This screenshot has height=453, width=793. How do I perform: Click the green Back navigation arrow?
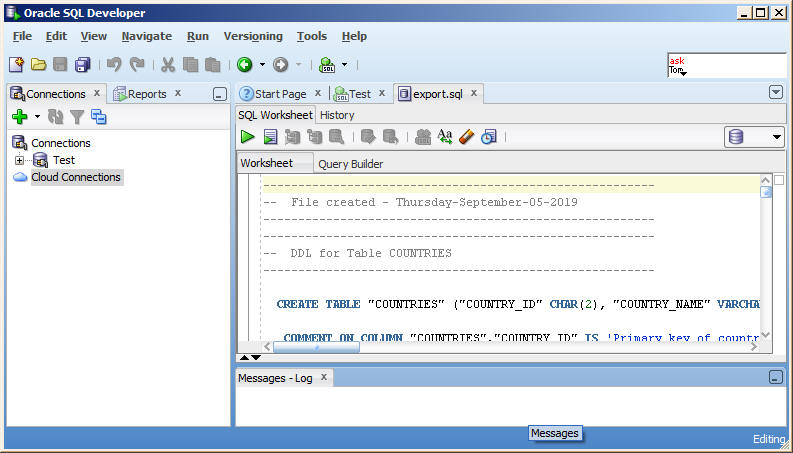click(244, 65)
